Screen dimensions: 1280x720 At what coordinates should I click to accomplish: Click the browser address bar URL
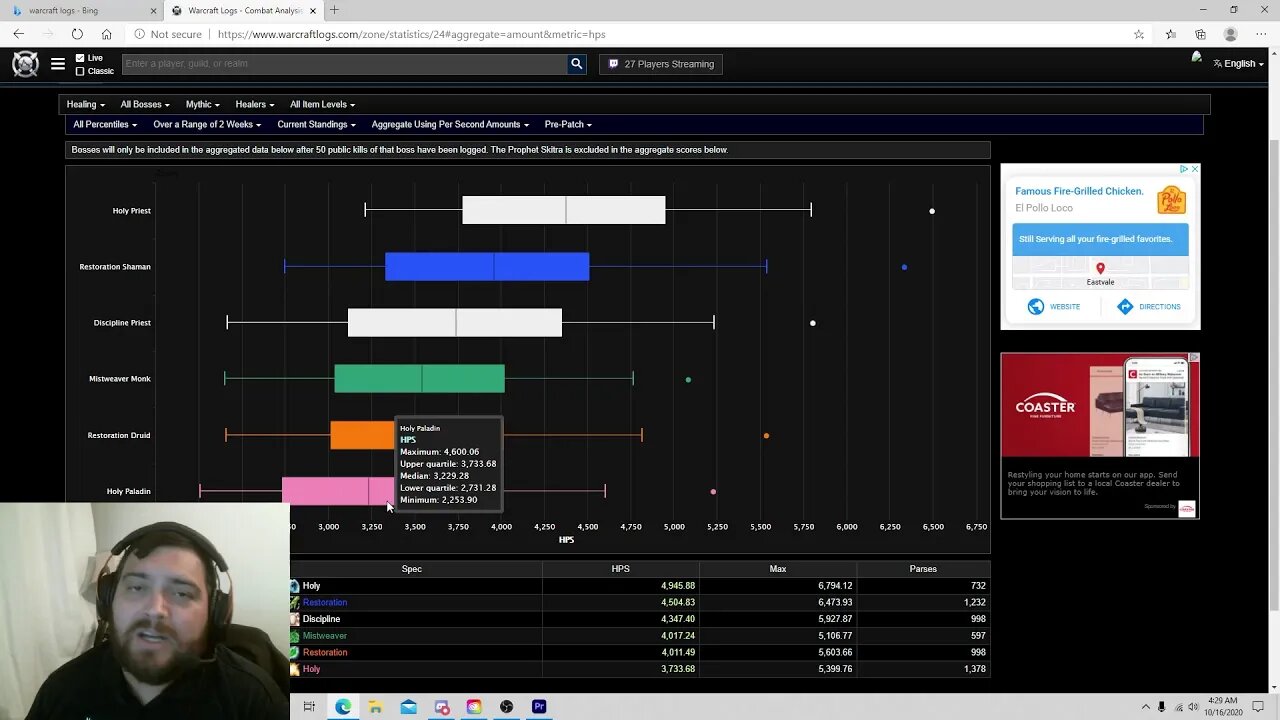tap(411, 34)
